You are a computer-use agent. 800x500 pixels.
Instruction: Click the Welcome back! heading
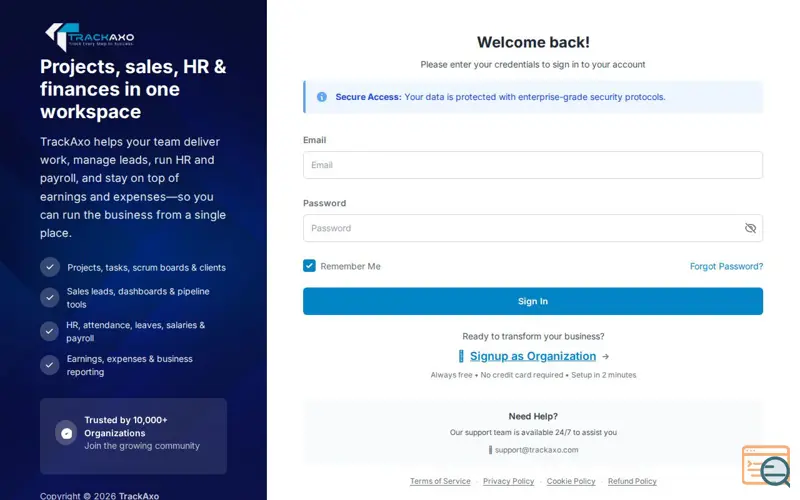[x=533, y=42]
